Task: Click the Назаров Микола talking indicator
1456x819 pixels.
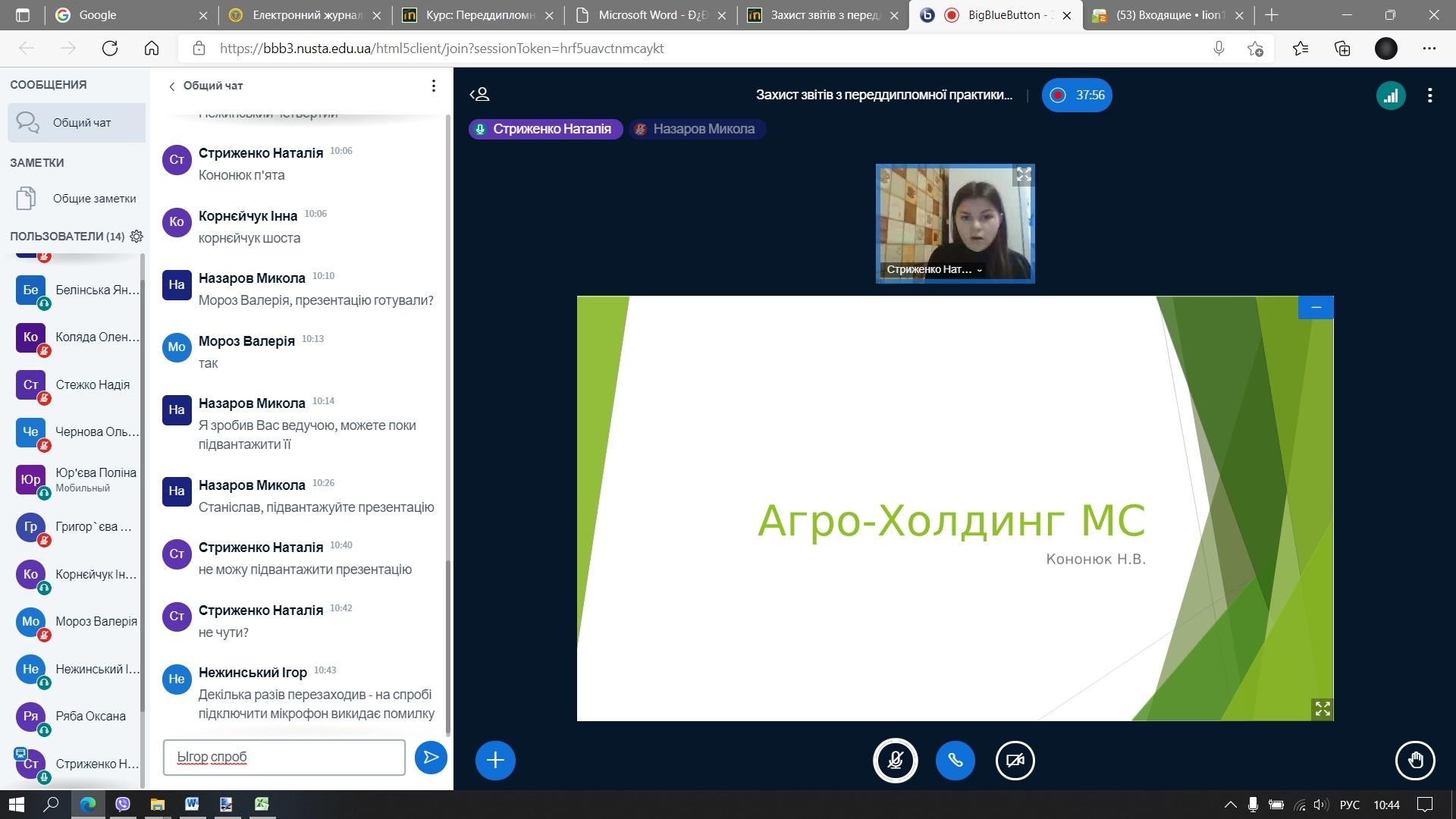Action: pos(697,129)
